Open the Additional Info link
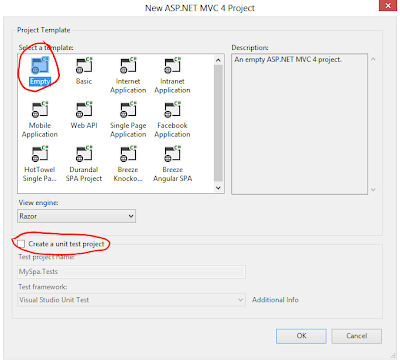Screen dimensions: 400x363 275,300
